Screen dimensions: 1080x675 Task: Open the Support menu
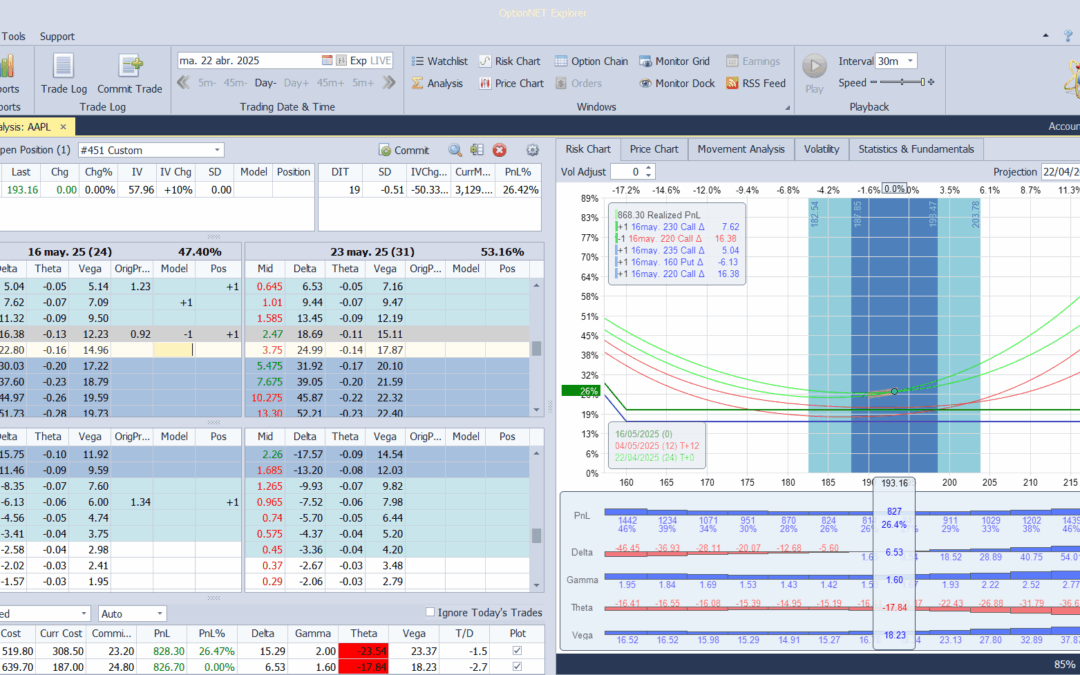click(x=57, y=37)
